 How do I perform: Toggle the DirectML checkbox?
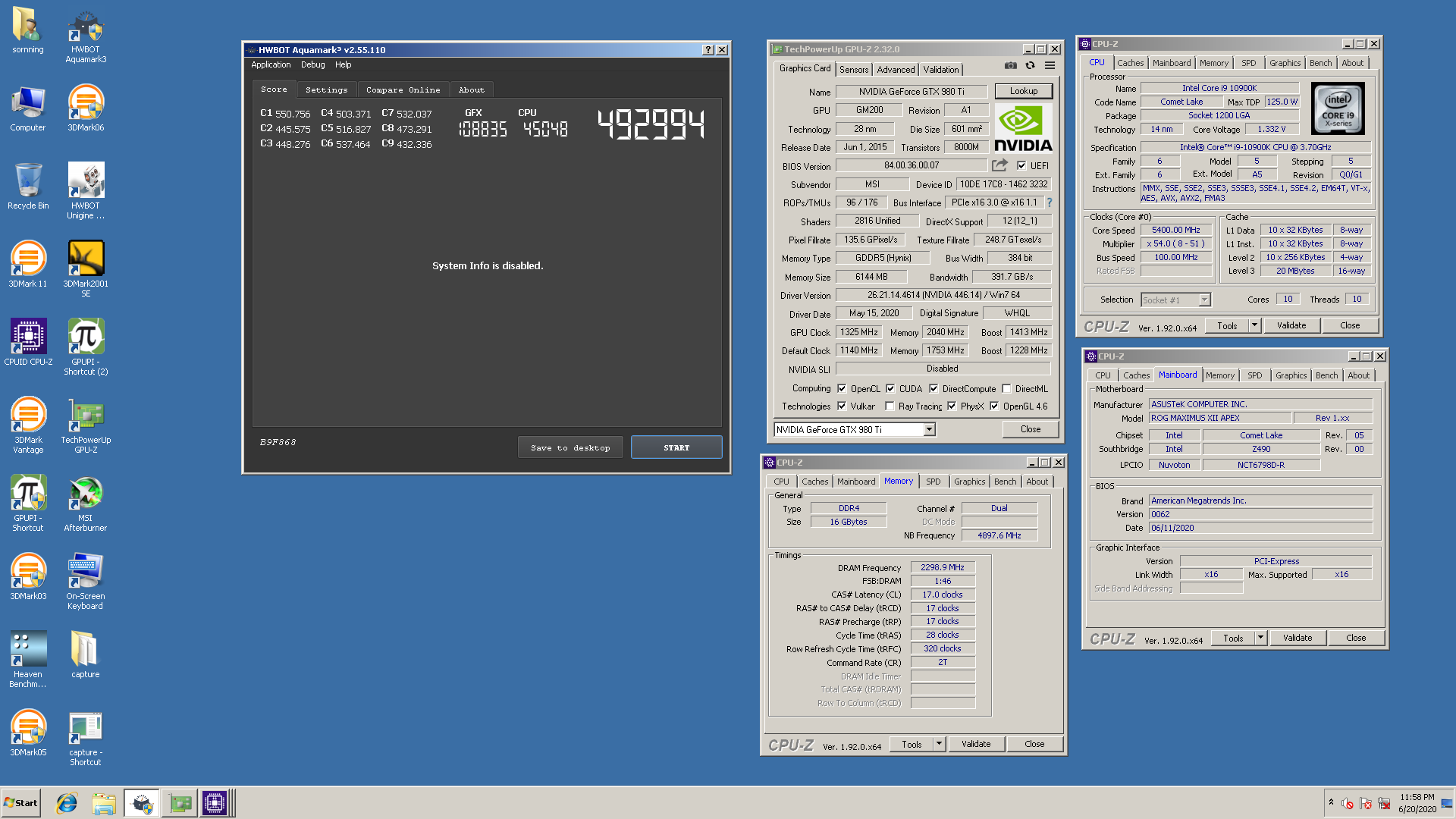[1006, 388]
